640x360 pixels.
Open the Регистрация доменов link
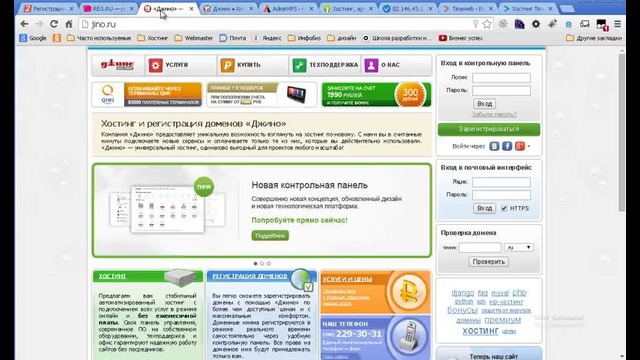click(250, 276)
